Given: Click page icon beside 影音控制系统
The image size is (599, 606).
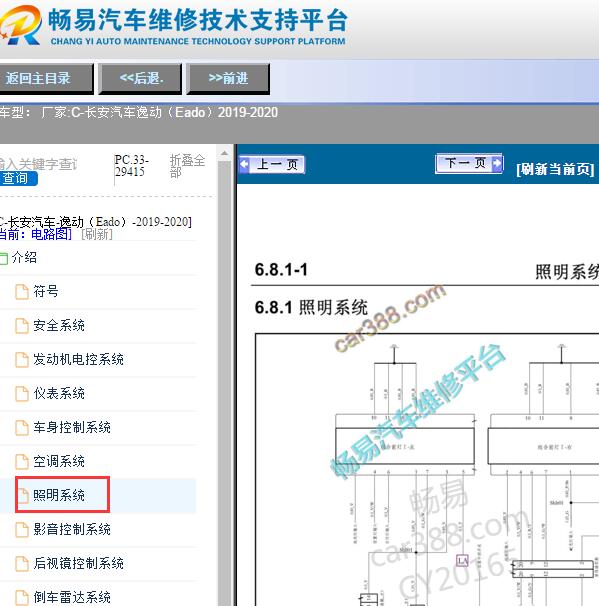Looking at the screenshot, I should 22,530.
